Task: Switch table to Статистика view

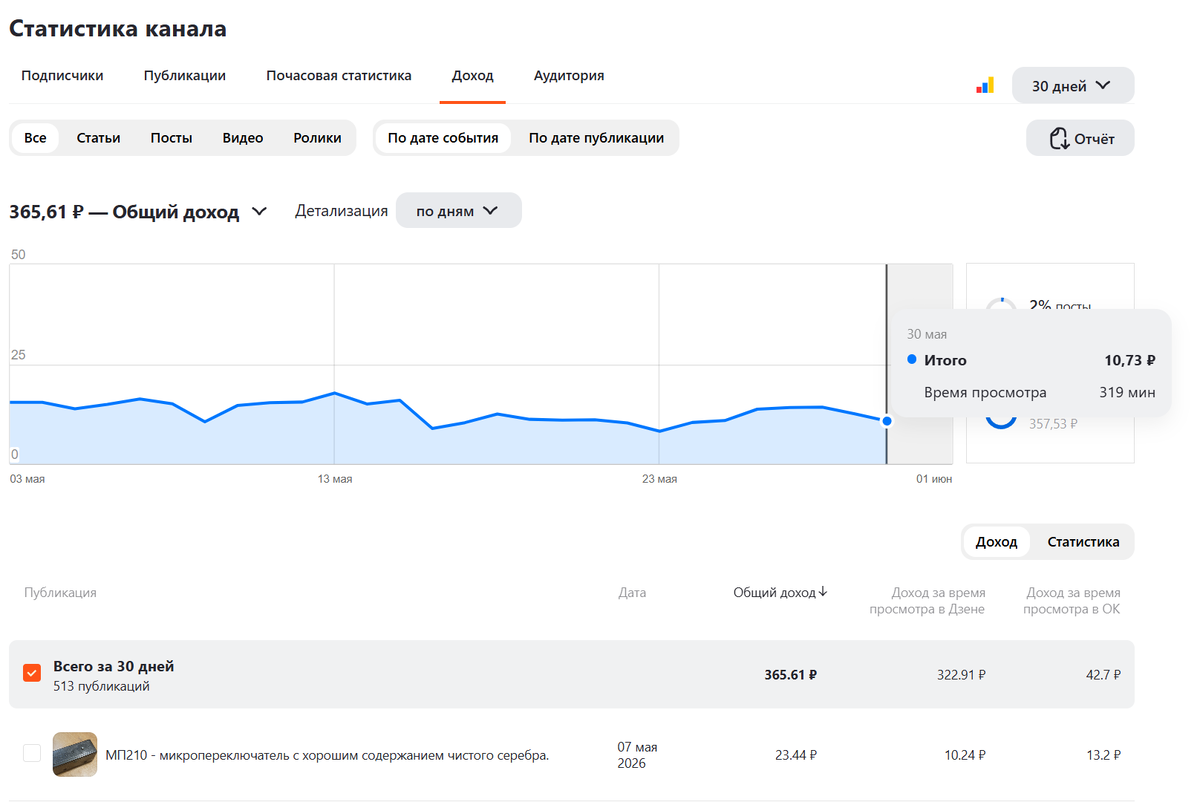Action: click(x=1083, y=542)
